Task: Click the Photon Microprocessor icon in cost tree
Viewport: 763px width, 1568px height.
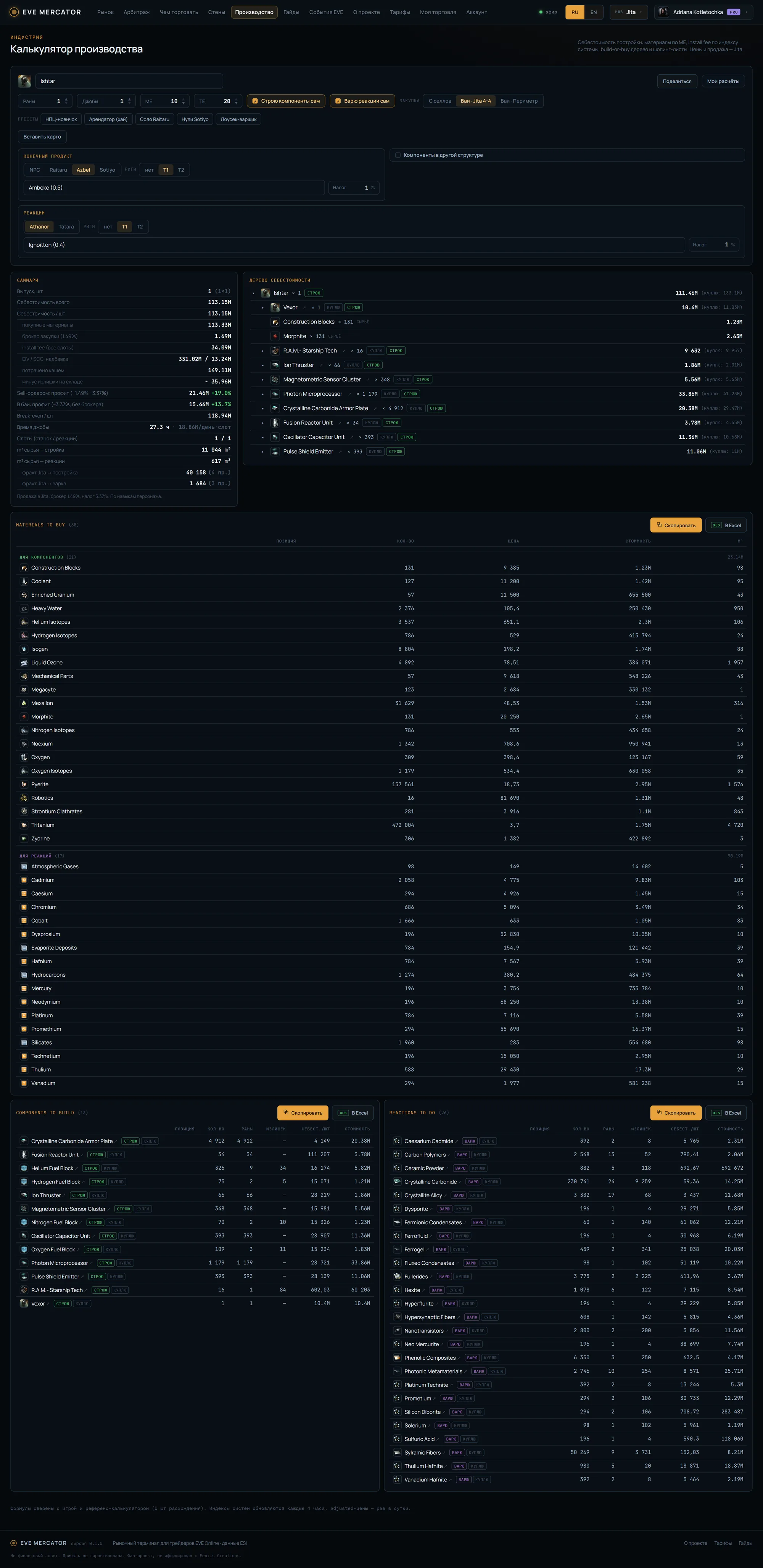Action: (x=275, y=394)
